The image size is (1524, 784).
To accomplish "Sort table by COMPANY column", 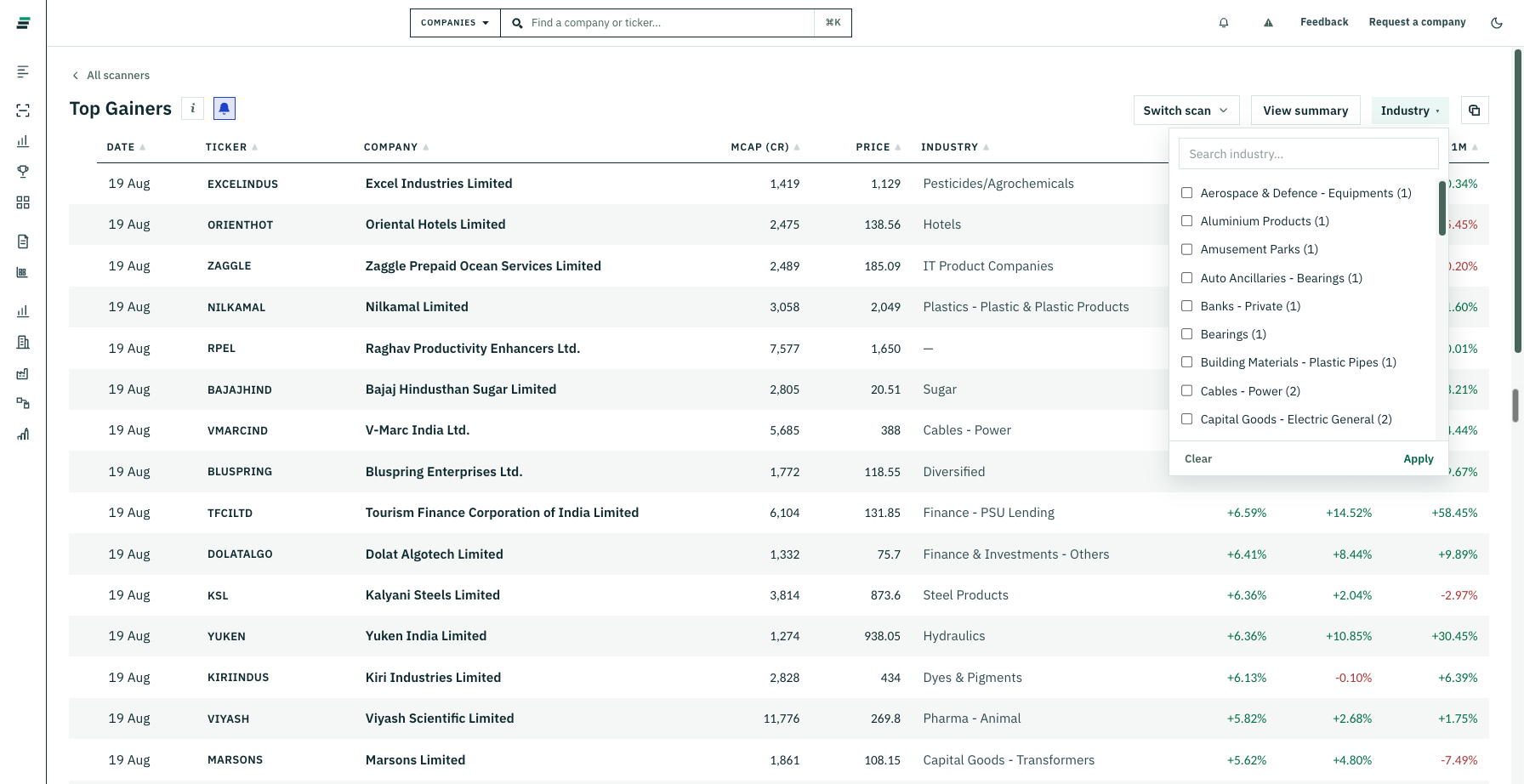I will pos(396,147).
